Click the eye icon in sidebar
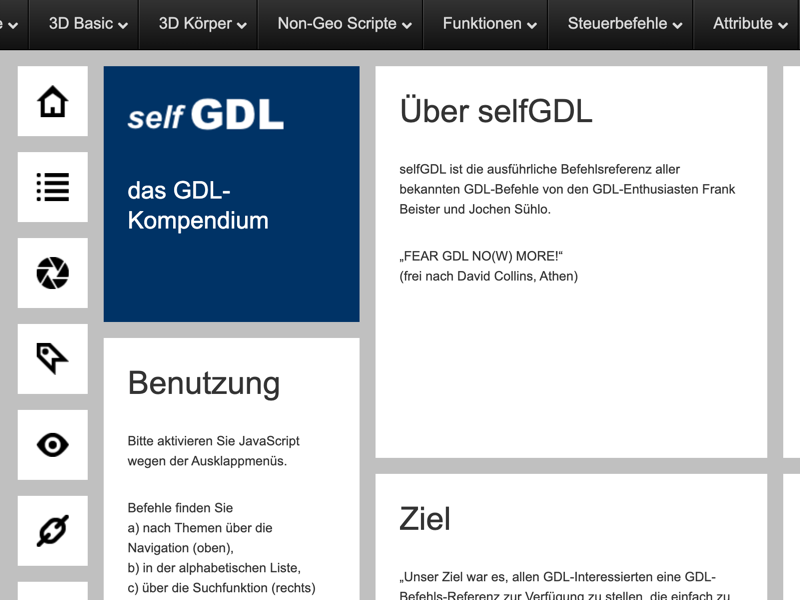Image resolution: width=800 pixels, height=600 pixels. coord(52,444)
